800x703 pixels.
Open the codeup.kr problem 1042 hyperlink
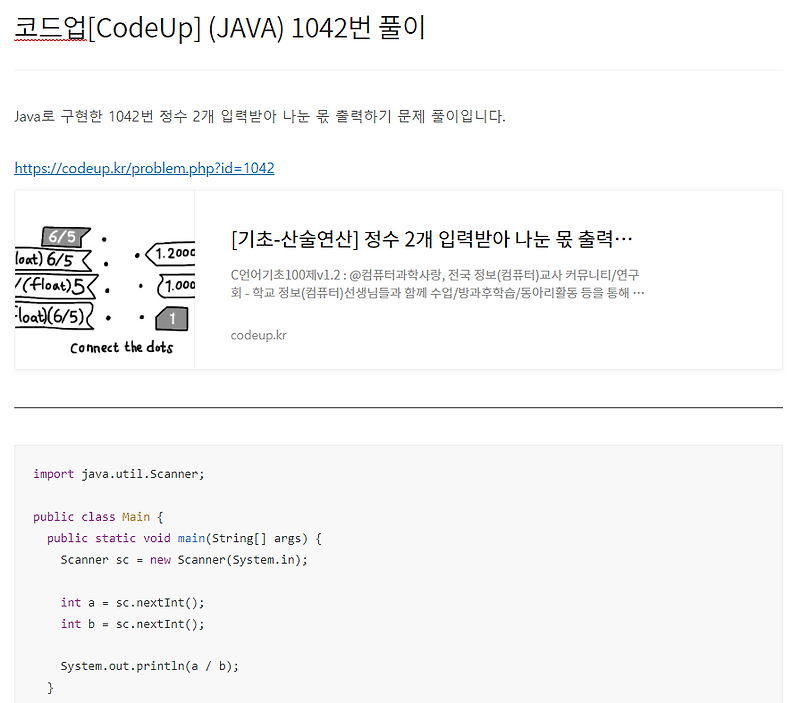click(x=144, y=167)
